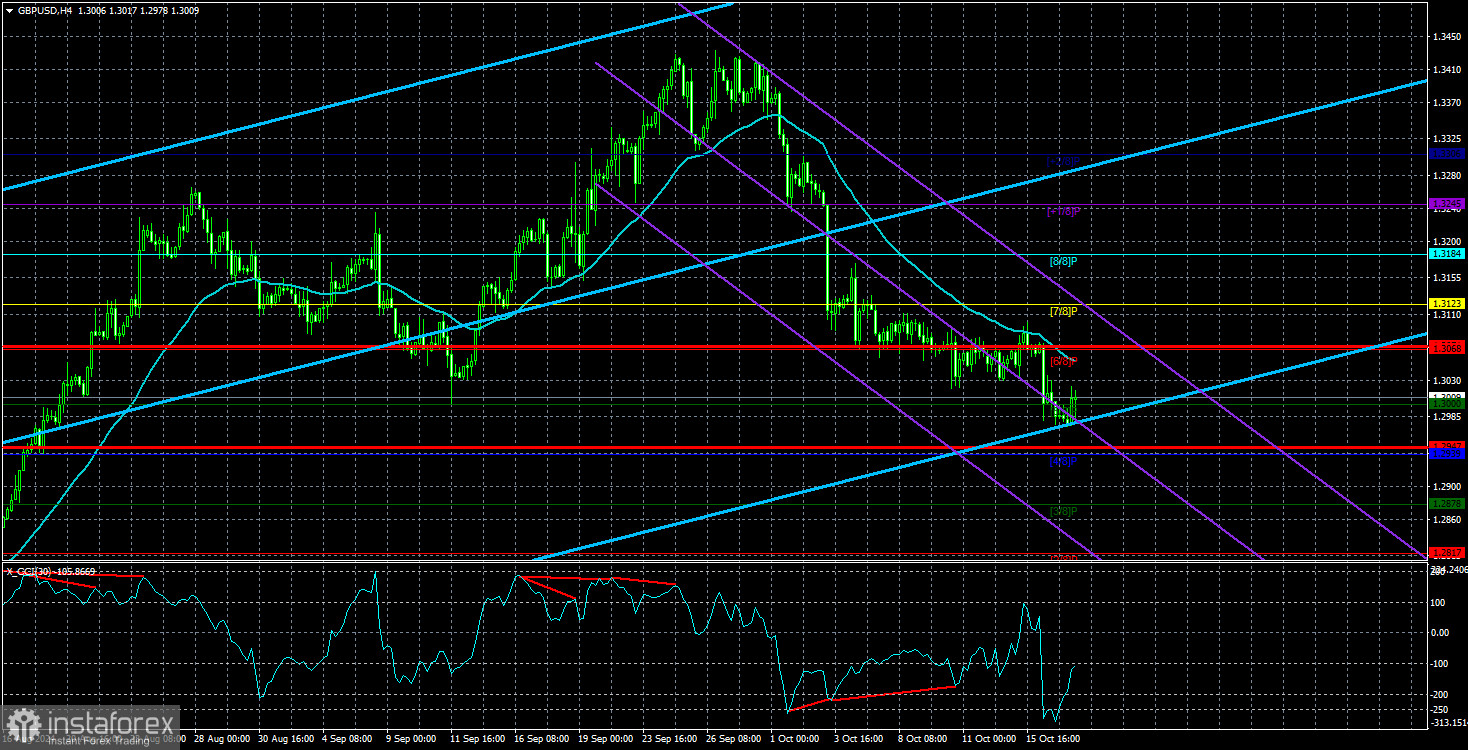Viewport: 1468px width, 750px height.
Task: Click the [3/8]P Murrey level label
Action: (x=1063, y=511)
